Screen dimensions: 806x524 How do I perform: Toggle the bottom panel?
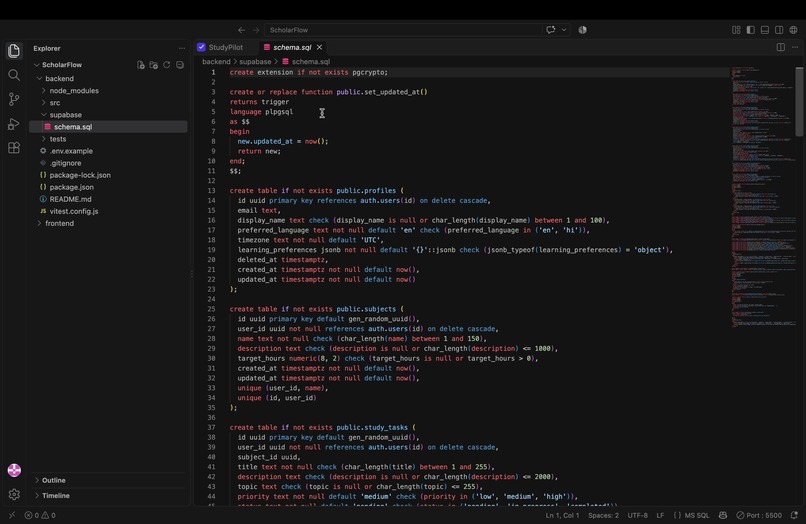click(x=765, y=30)
